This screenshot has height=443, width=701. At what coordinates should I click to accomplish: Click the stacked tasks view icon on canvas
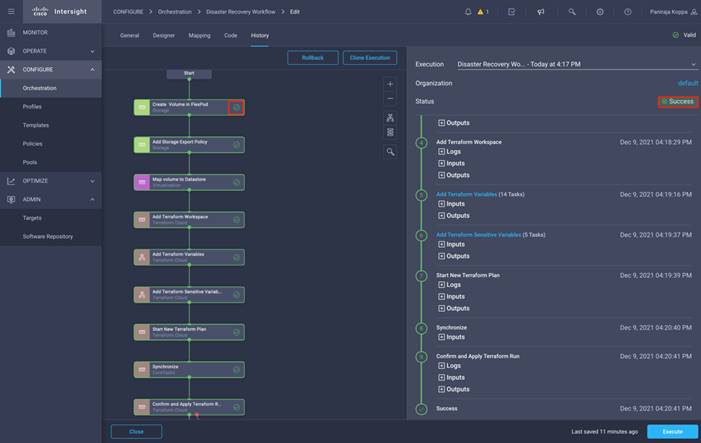tap(390, 132)
